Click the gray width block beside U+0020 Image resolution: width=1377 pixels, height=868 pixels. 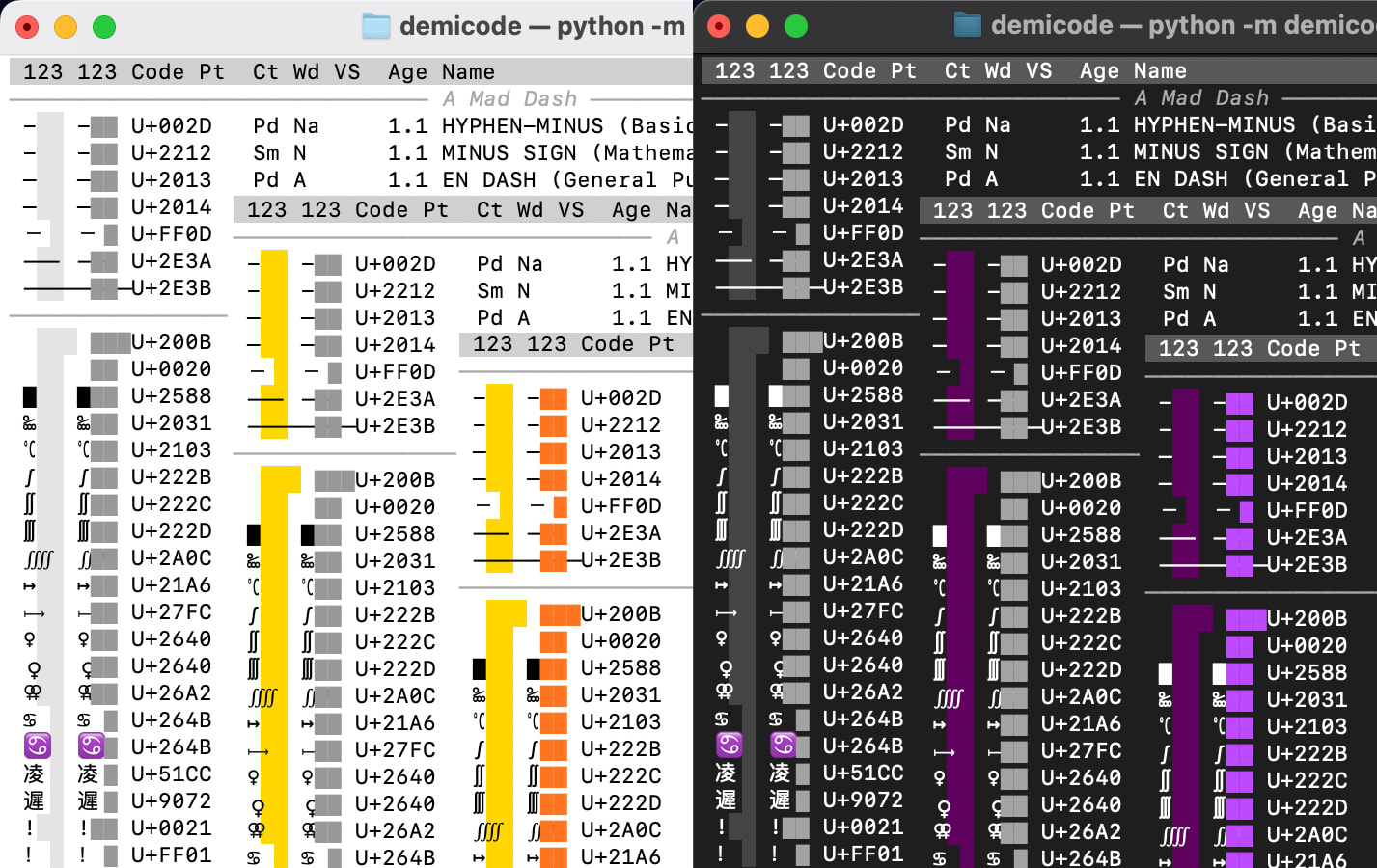(x=106, y=368)
